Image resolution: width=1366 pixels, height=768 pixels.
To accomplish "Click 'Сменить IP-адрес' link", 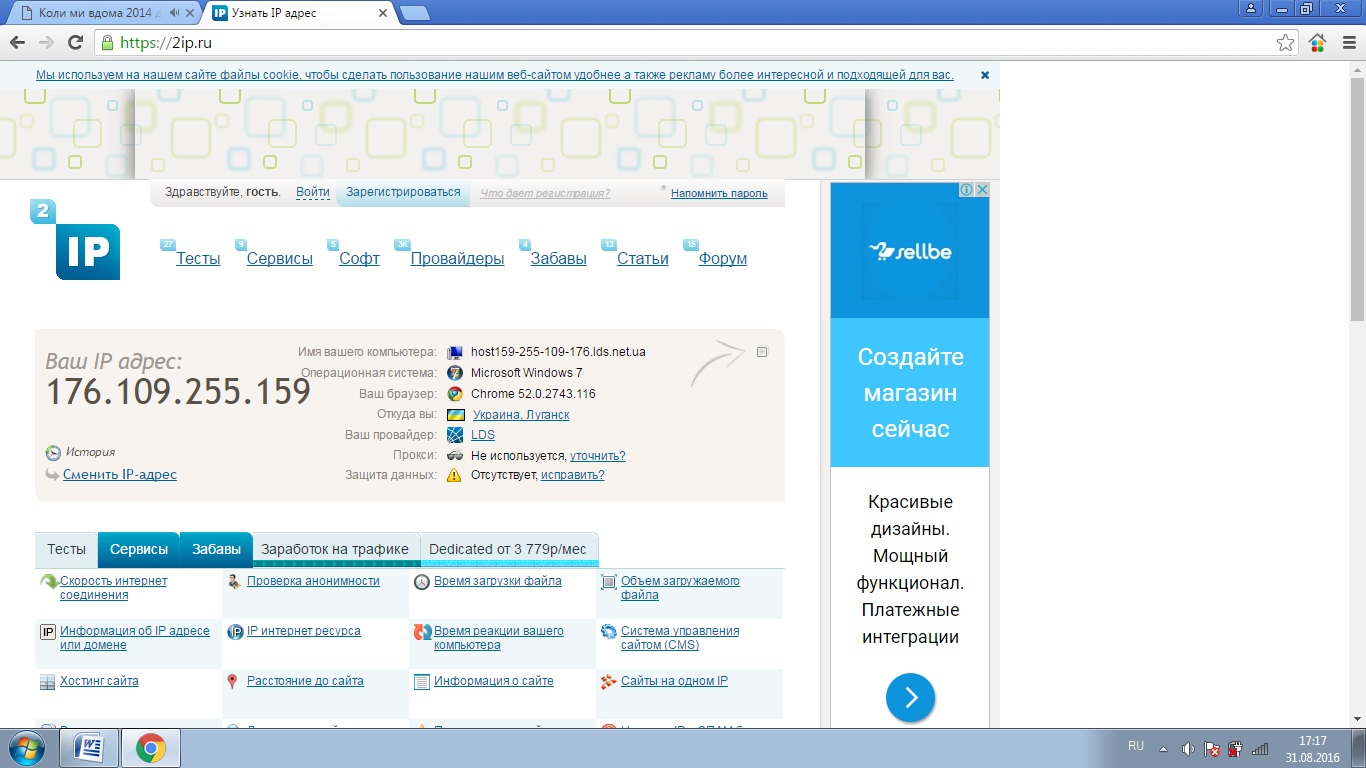I will (120, 474).
